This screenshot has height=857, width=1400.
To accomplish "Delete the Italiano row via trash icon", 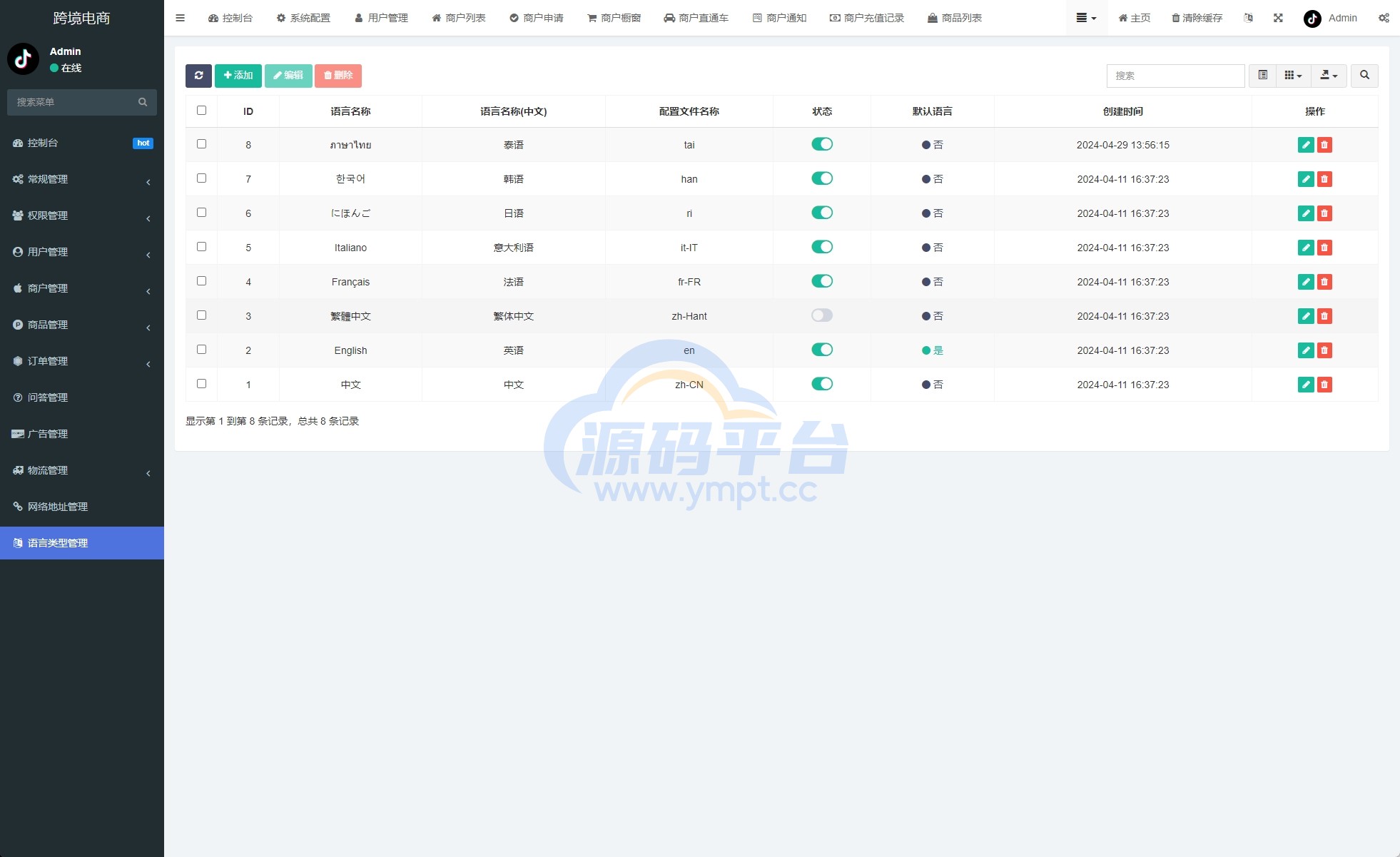I will [x=1324, y=248].
